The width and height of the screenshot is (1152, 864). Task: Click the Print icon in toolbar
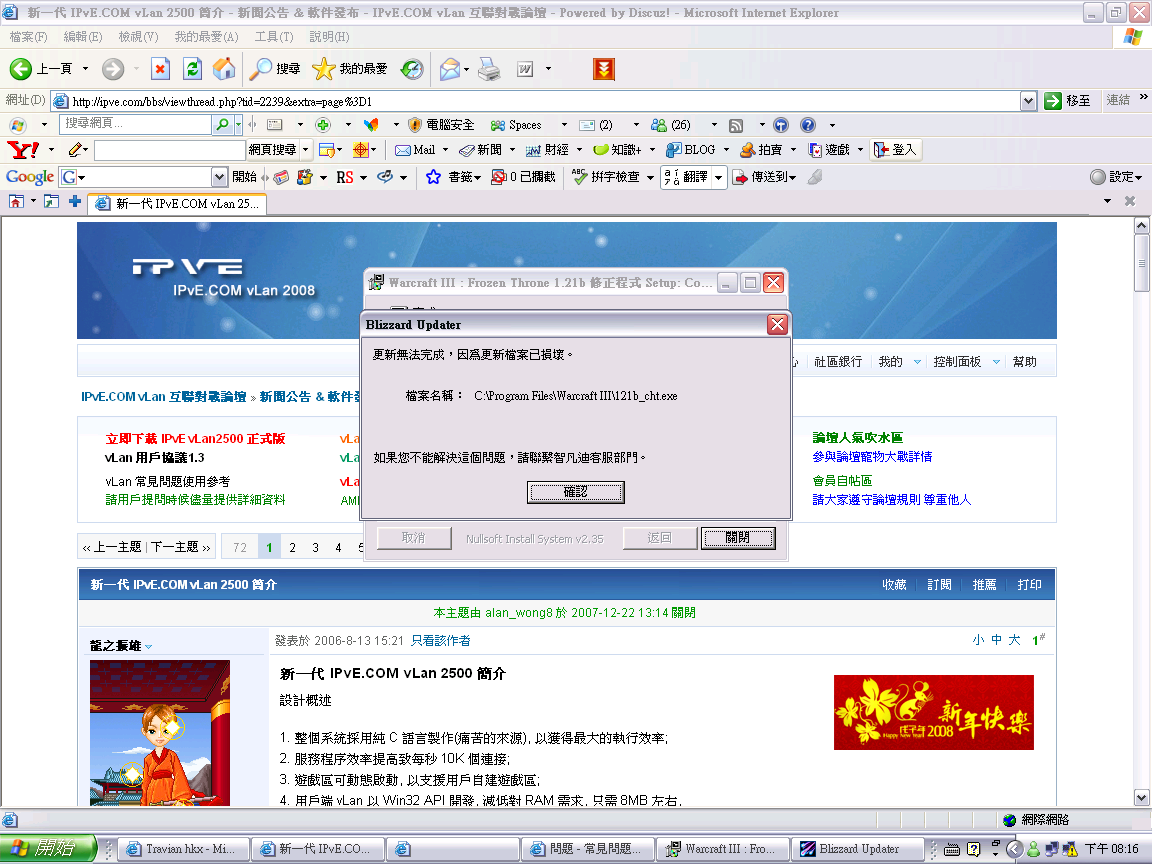[x=488, y=69]
